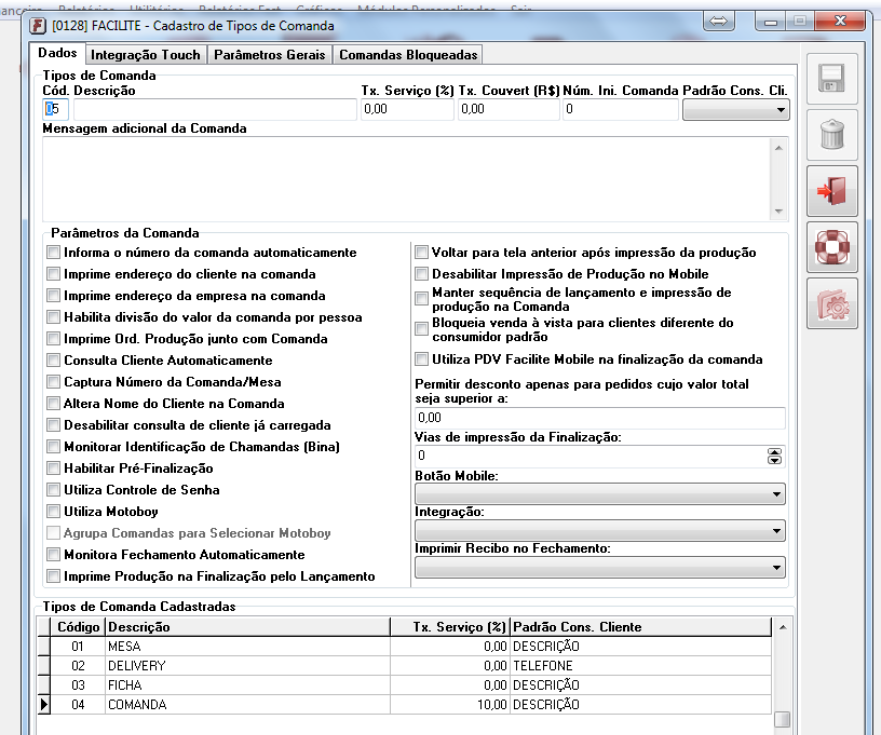Click the 'Mensagem adicional da Comanda' text area
Image resolution: width=881 pixels, height=735 pixels.
[x=407, y=179]
